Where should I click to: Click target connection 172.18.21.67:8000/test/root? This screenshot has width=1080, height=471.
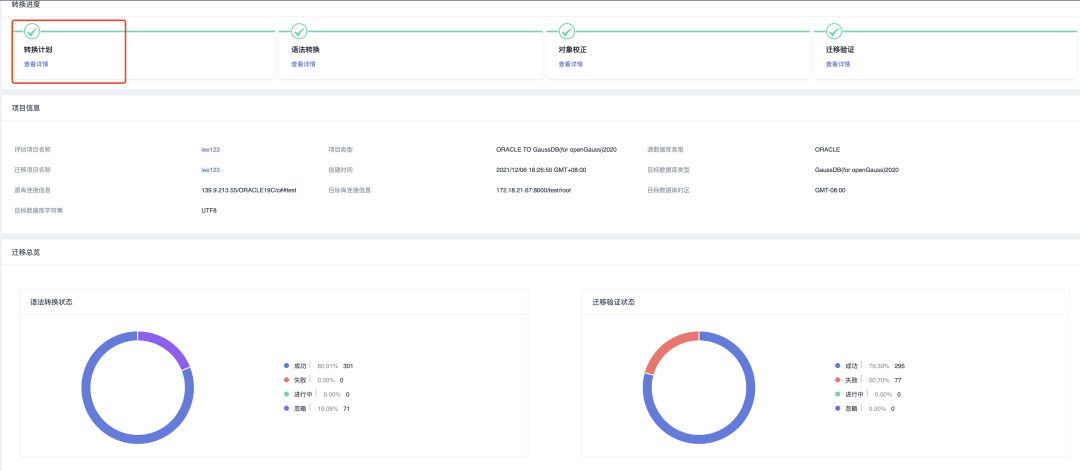(x=533, y=190)
